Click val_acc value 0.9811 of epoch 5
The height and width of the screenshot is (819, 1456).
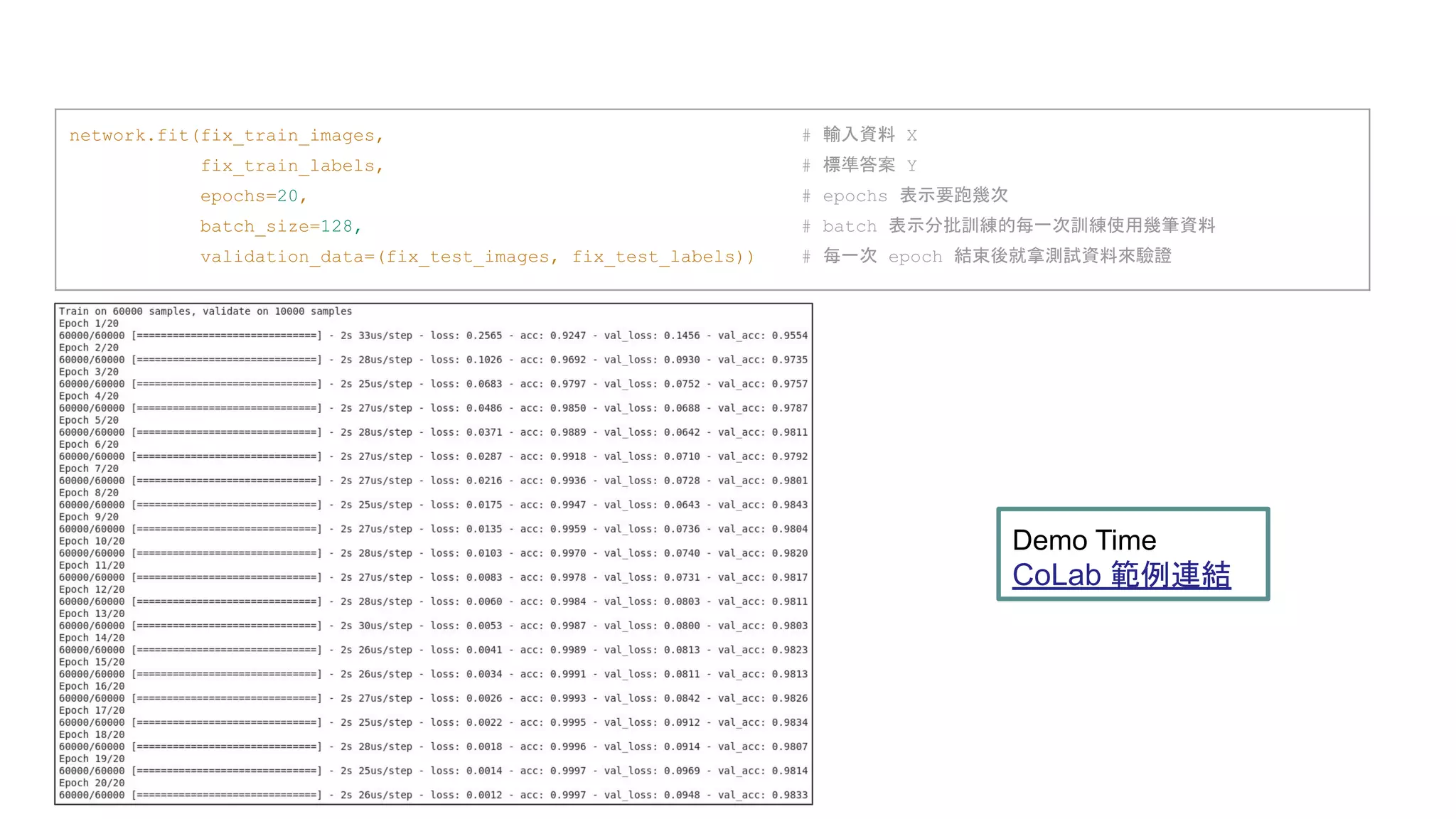tap(790, 432)
